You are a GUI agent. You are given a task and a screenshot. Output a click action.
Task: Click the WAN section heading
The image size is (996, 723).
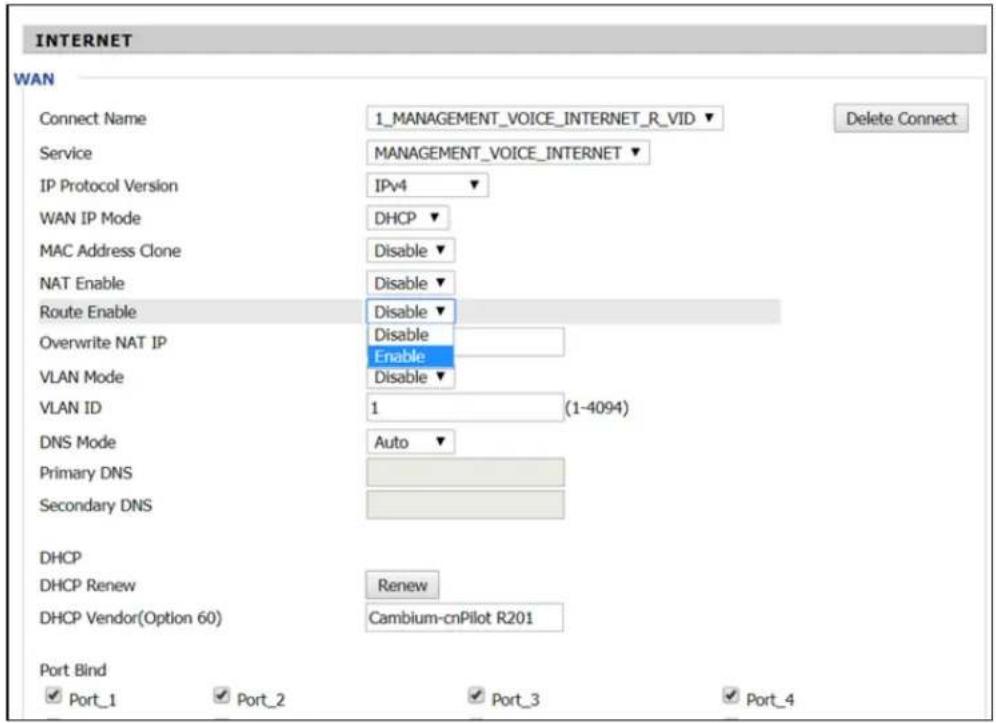click(x=34, y=79)
